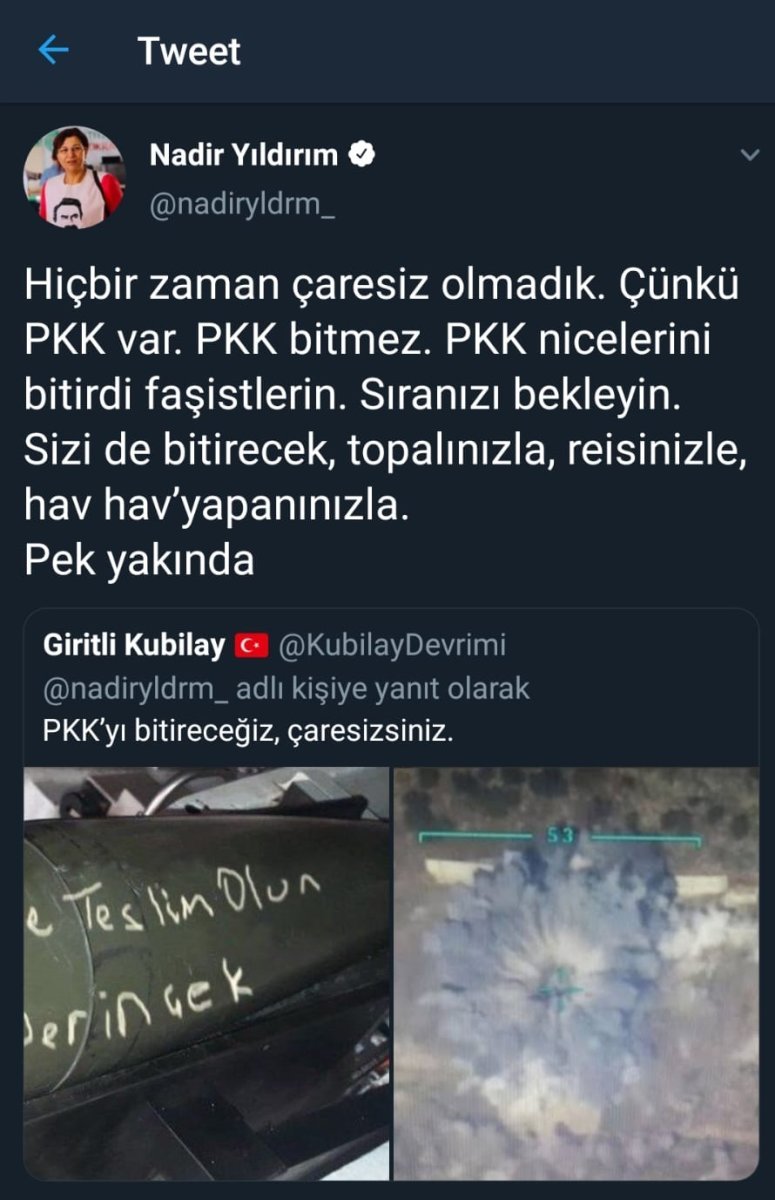Open the Nadir Yıldırım display name link
This screenshot has width=775, height=1200.
coord(243,155)
